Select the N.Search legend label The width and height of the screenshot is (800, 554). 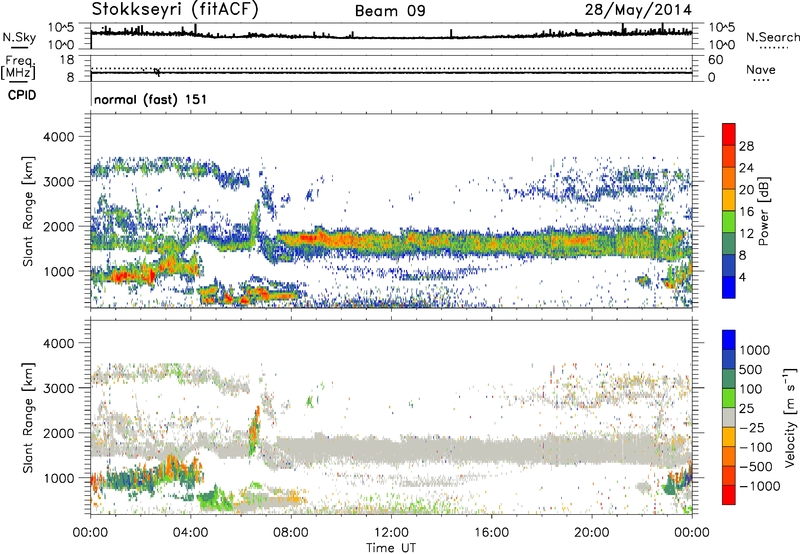pos(772,37)
